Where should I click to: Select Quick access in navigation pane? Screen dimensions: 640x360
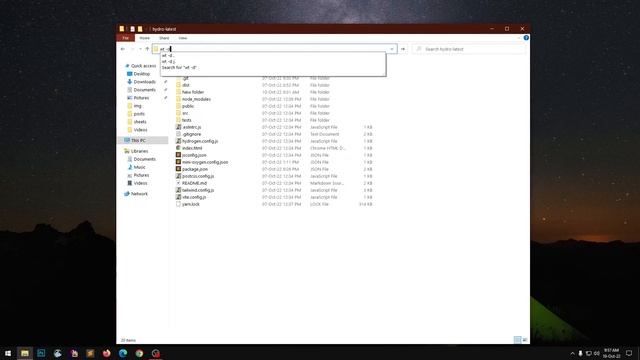coord(143,66)
